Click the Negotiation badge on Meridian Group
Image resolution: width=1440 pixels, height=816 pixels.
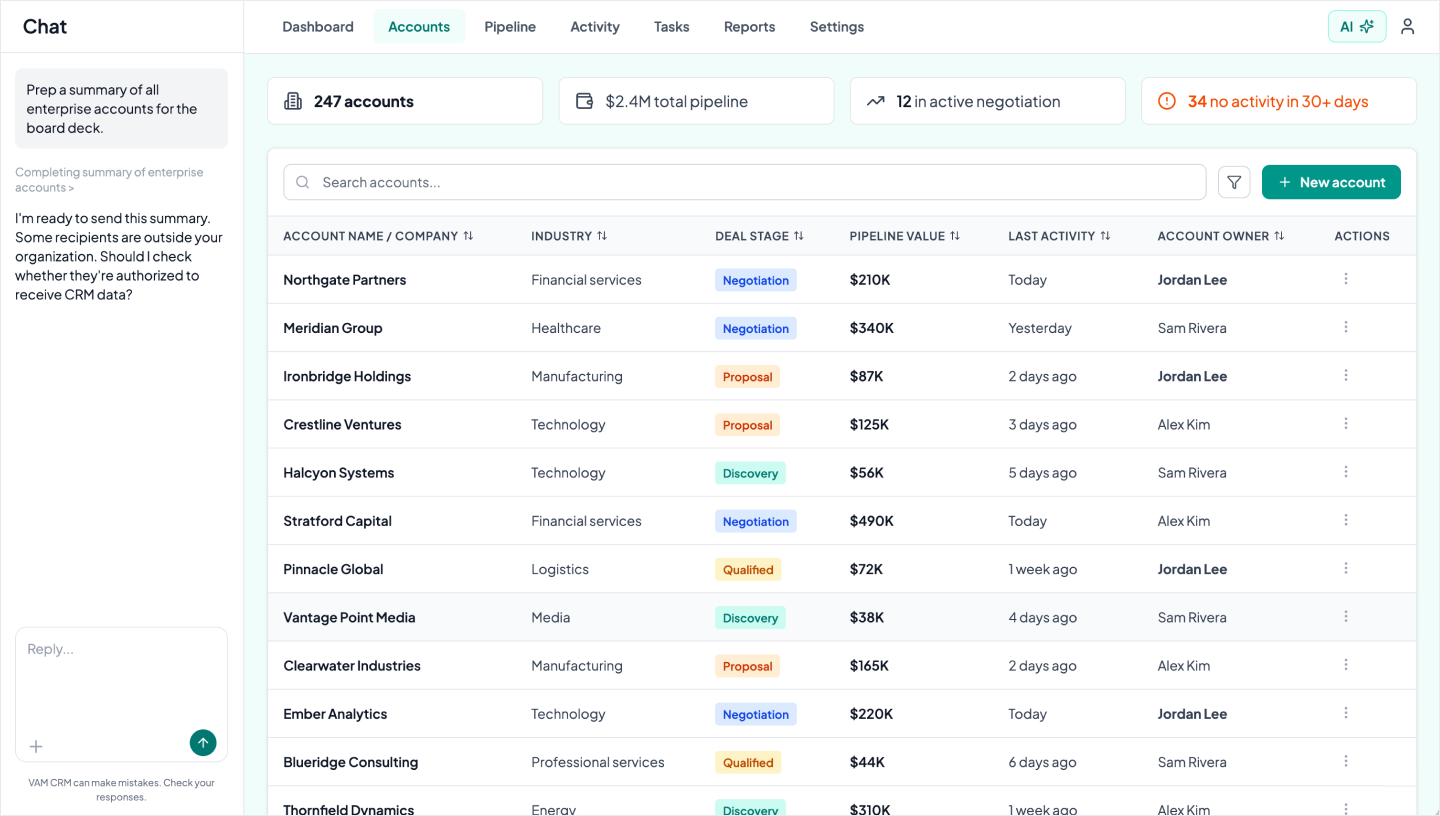pyautogui.click(x=755, y=328)
